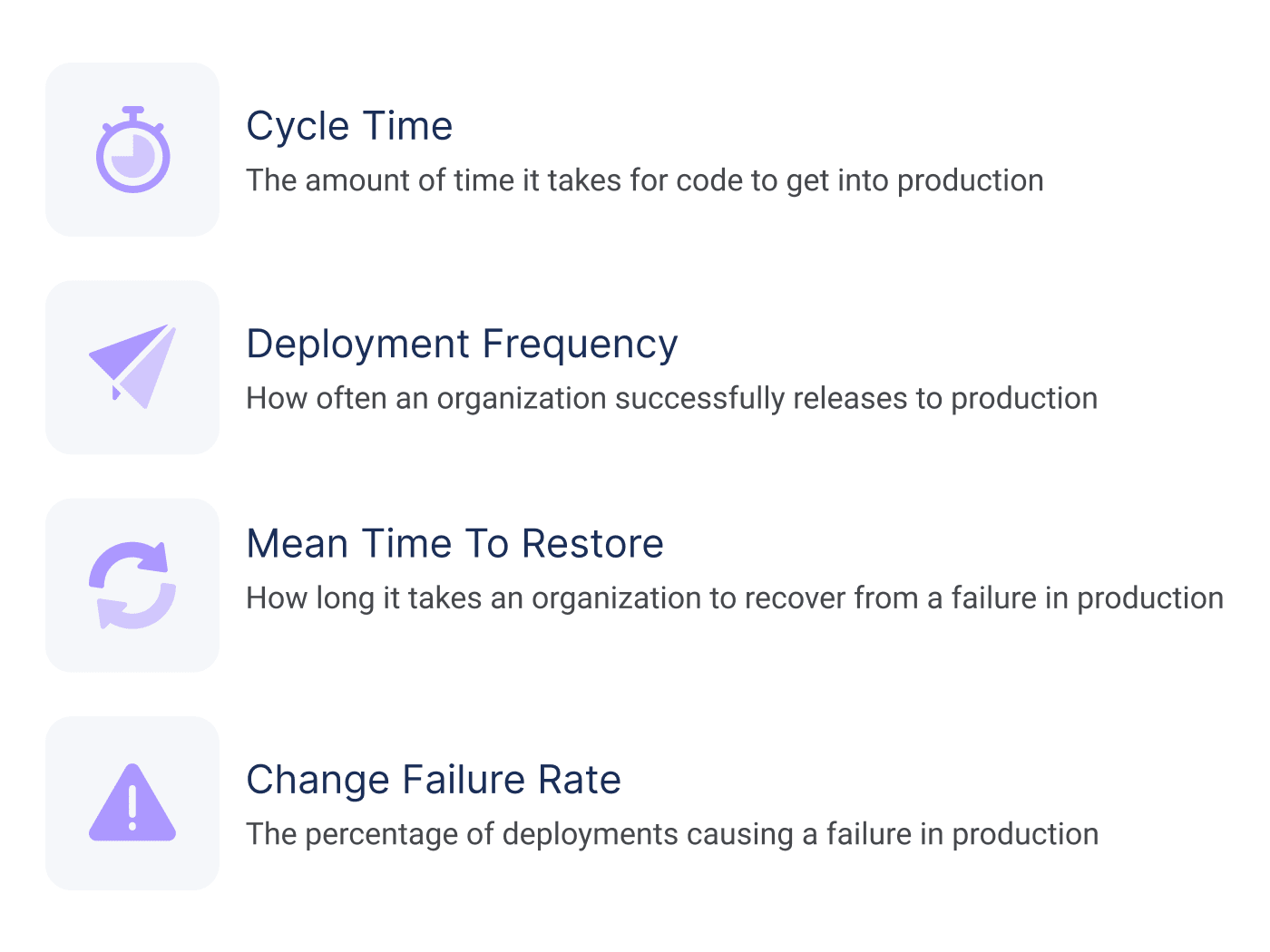1270x952 pixels.
Task: Click the word 'Restore' in the third heading
Action: (x=592, y=544)
